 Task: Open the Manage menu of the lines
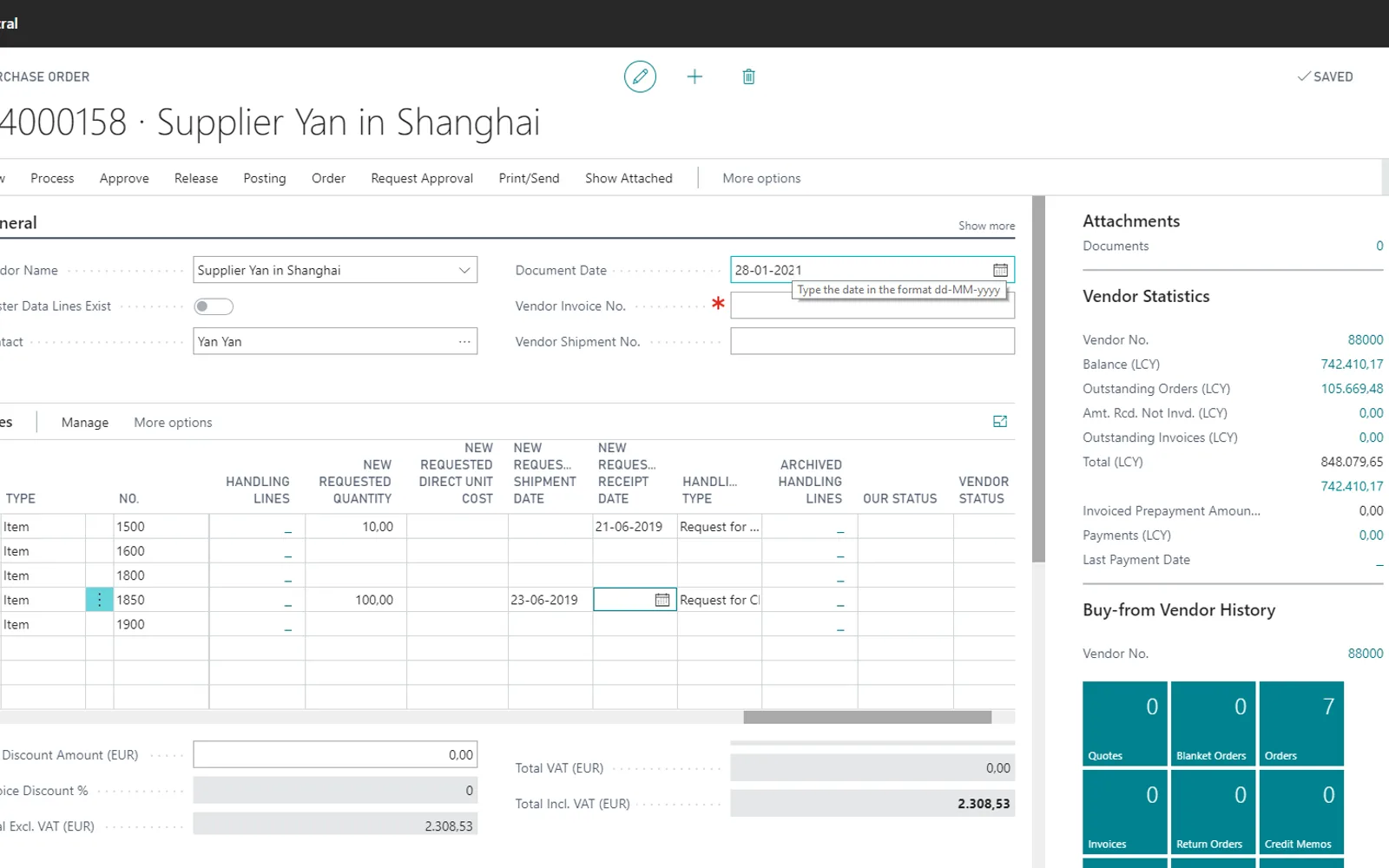tap(85, 423)
